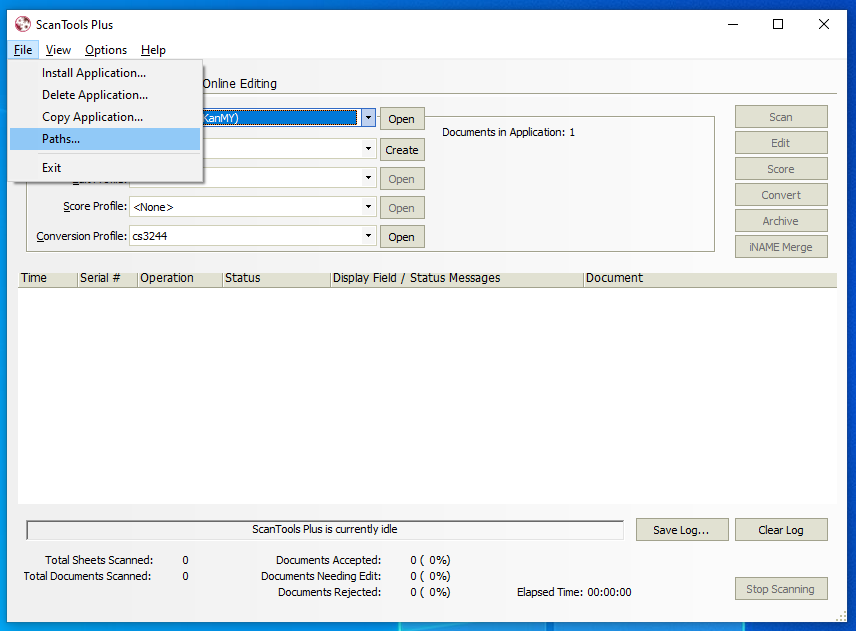This screenshot has width=856, height=631.
Task: Expand the dropdown directly above Score Profile
Action: [368, 177]
